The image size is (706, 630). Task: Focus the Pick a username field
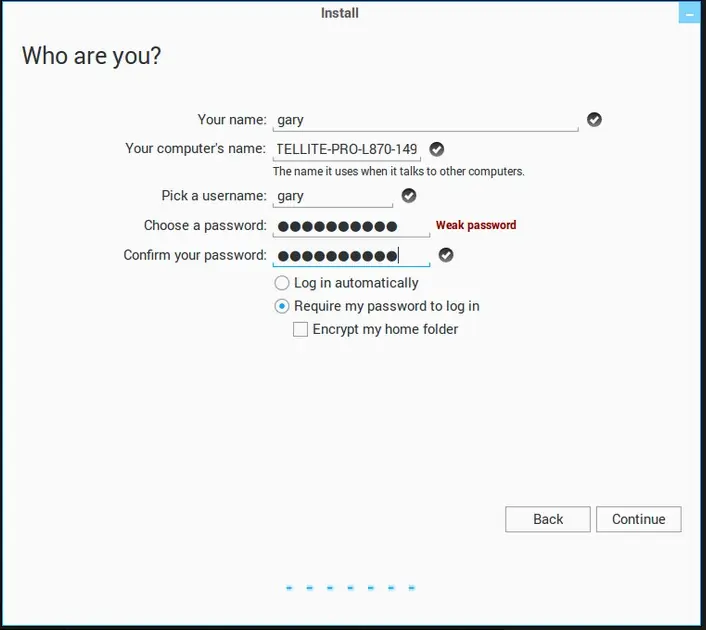pyautogui.click(x=332, y=196)
